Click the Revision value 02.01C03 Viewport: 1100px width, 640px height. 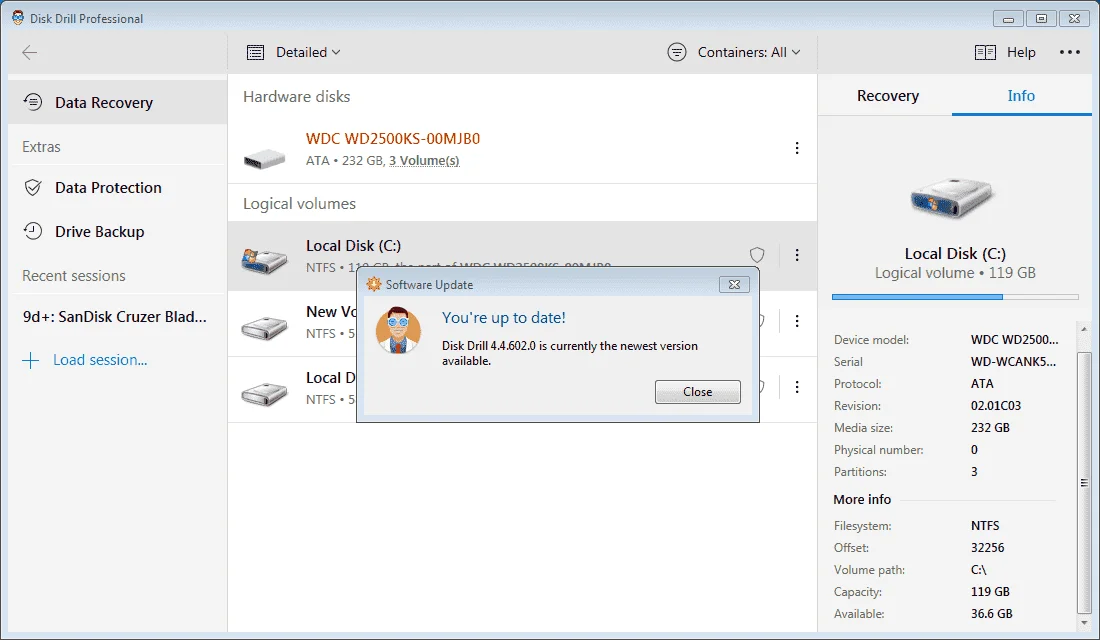pos(995,406)
